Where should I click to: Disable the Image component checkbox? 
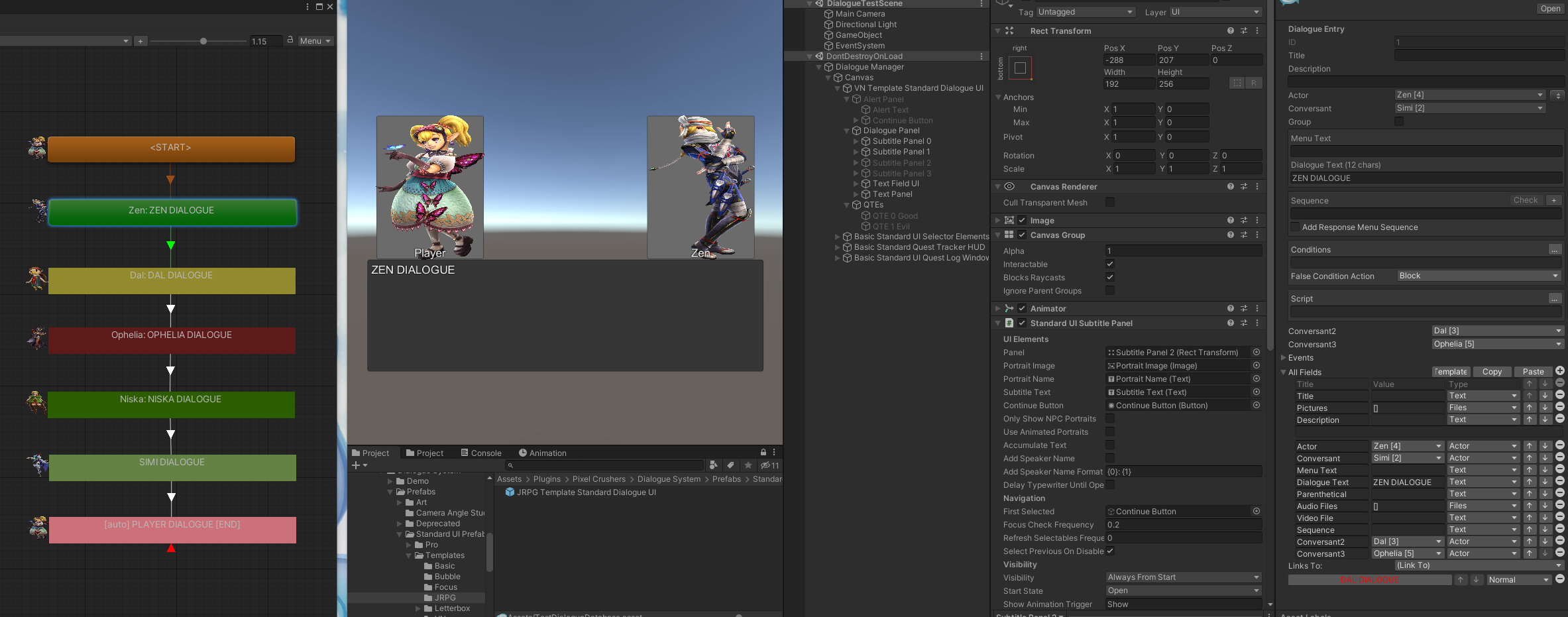point(1022,220)
